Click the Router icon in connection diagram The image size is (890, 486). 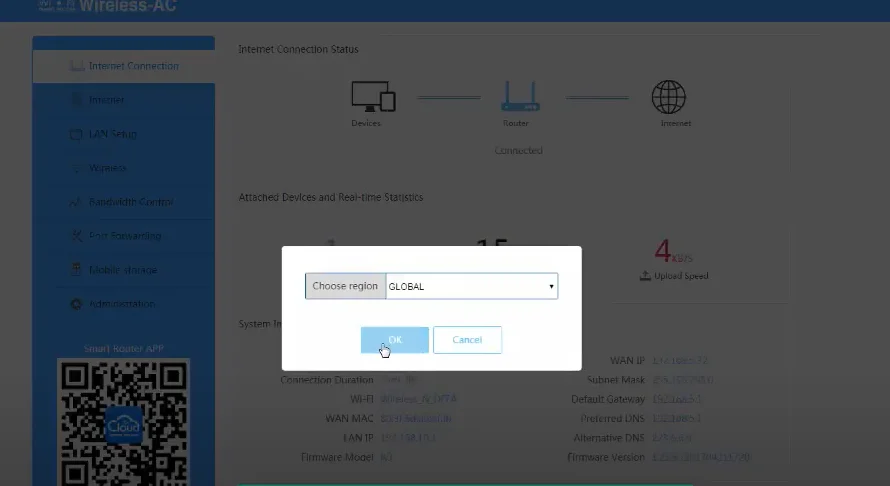pos(520,97)
